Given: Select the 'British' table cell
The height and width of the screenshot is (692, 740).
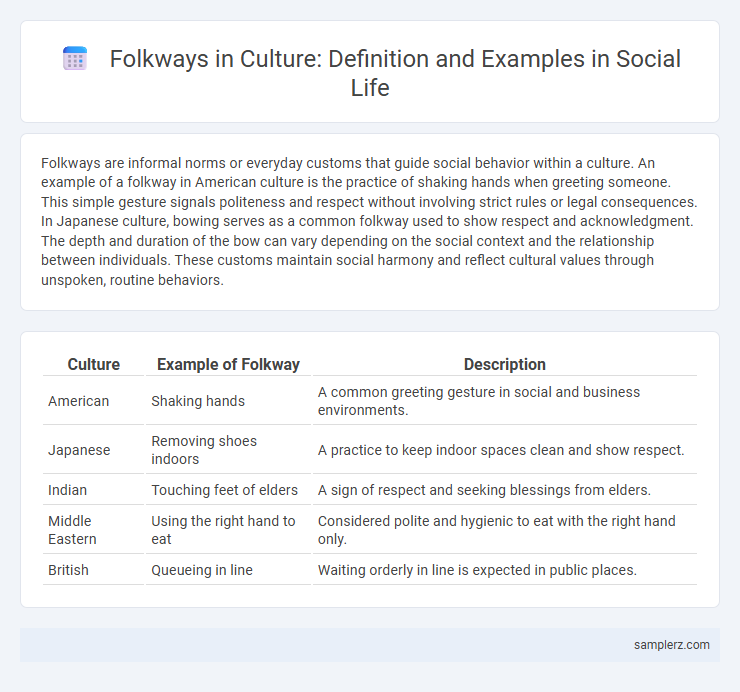Looking at the screenshot, I should pos(93,570).
